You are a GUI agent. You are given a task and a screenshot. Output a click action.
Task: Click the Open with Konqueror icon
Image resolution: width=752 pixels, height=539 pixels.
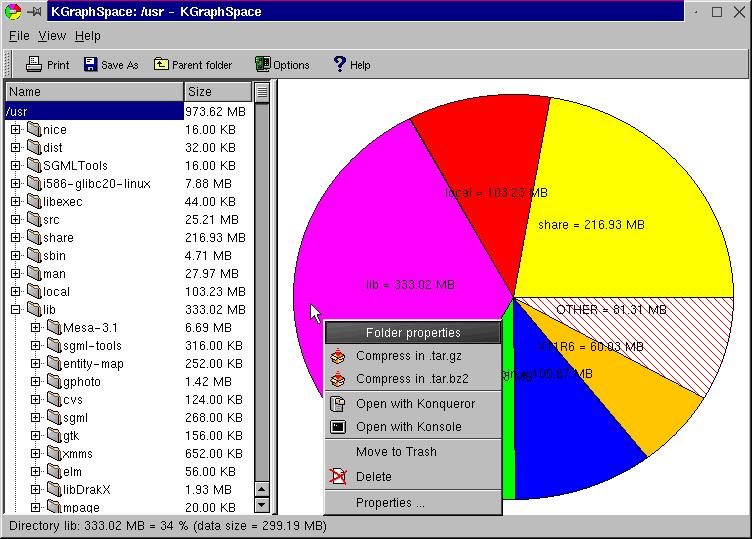click(338, 404)
